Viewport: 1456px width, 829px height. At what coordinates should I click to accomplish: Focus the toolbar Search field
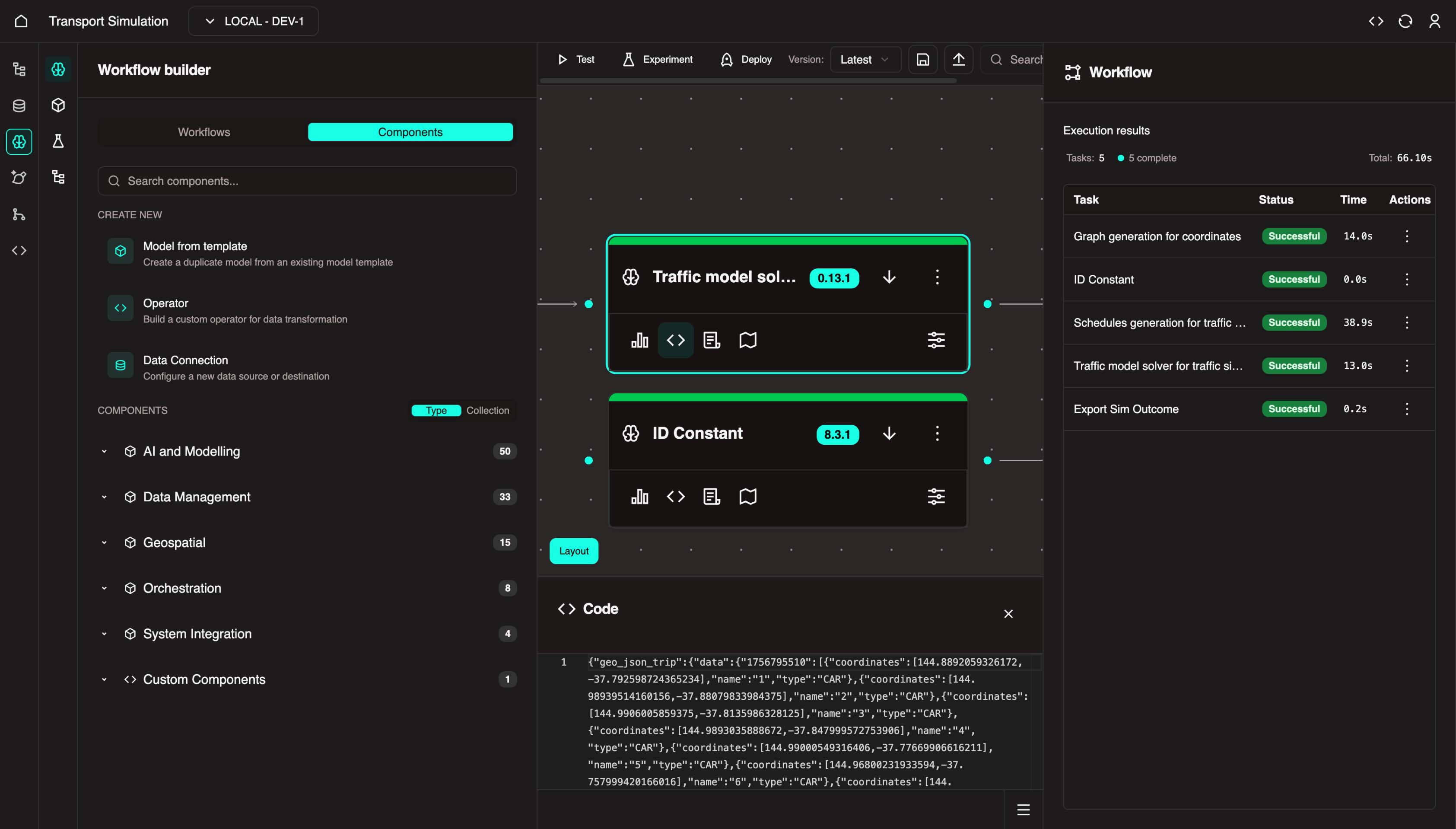click(1011, 59)
